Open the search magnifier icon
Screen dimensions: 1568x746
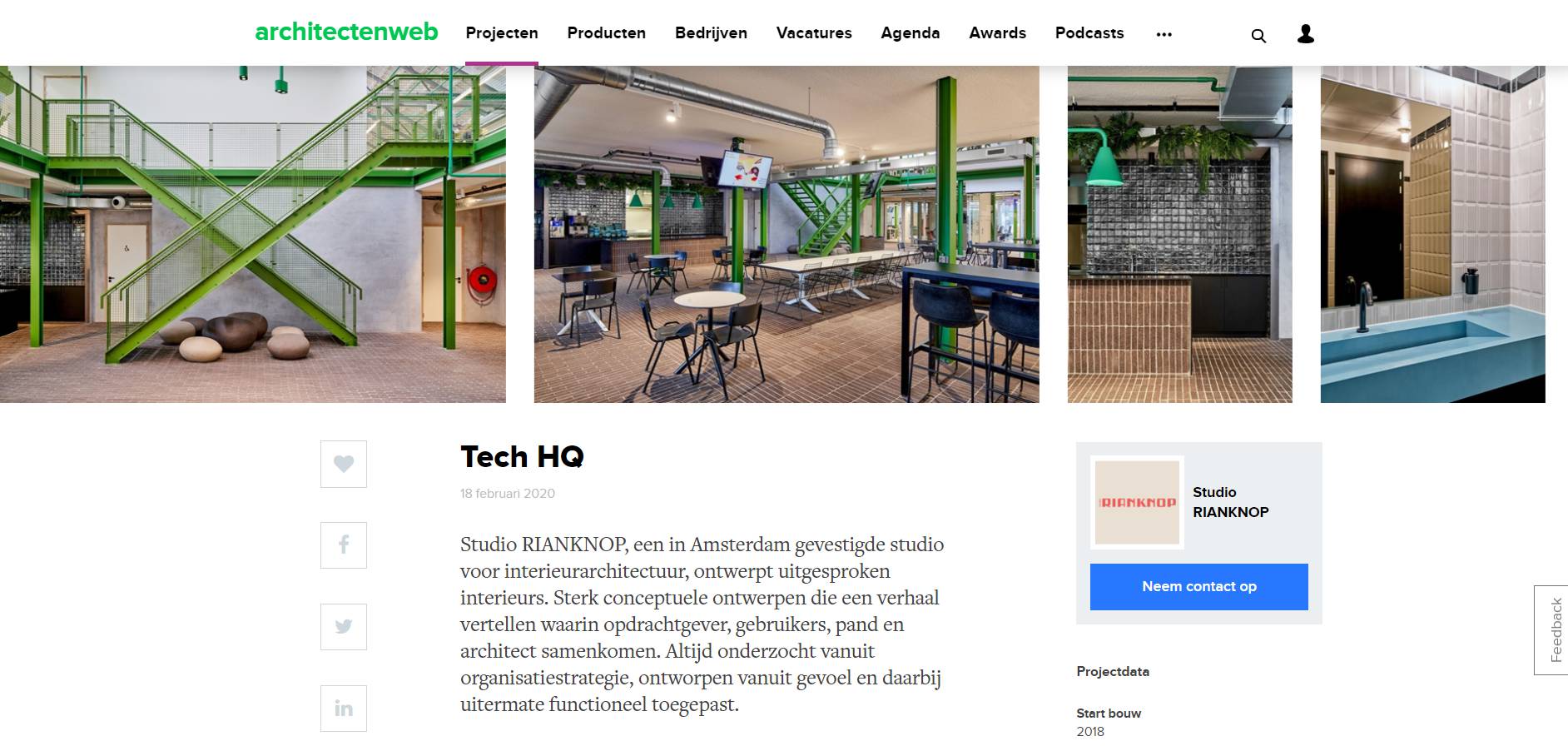pyautogui.click(x=1258, y=35)
